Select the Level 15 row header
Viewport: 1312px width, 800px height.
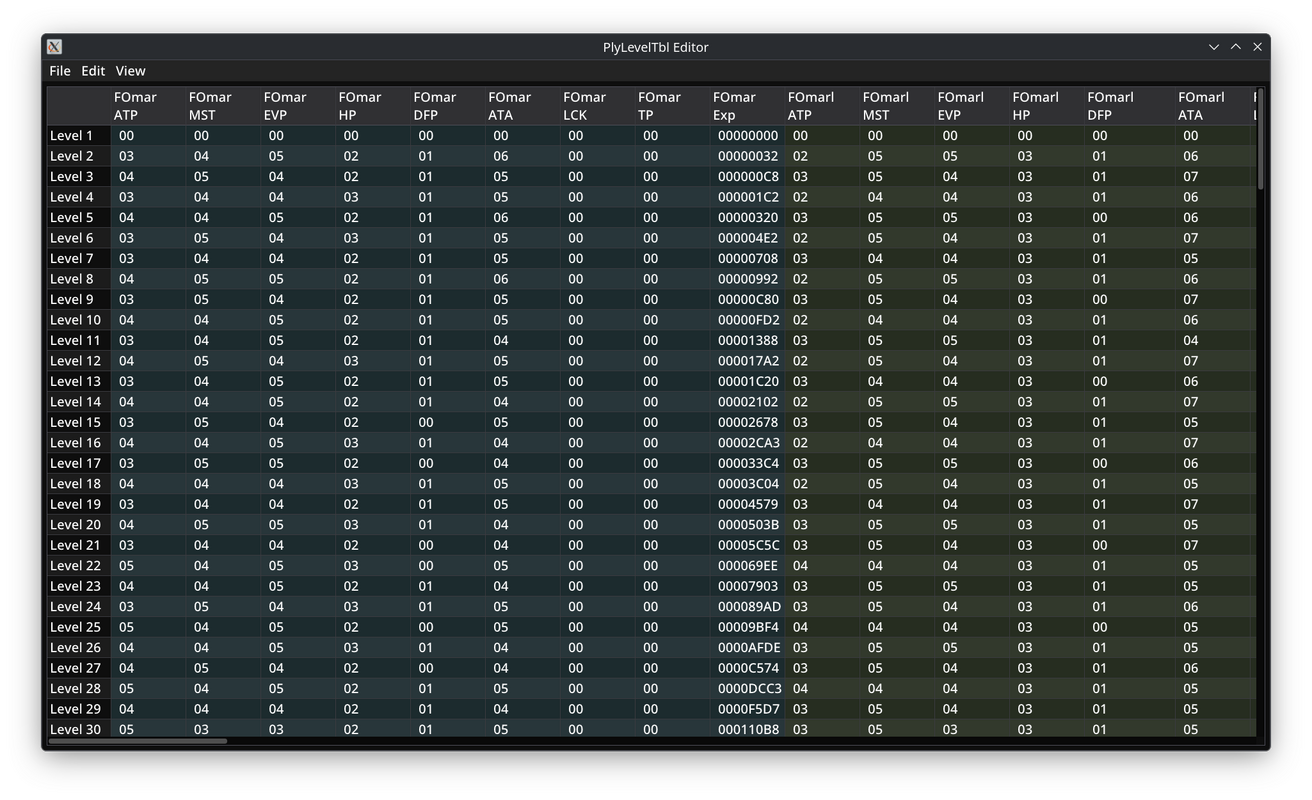(x=78, y=422)
